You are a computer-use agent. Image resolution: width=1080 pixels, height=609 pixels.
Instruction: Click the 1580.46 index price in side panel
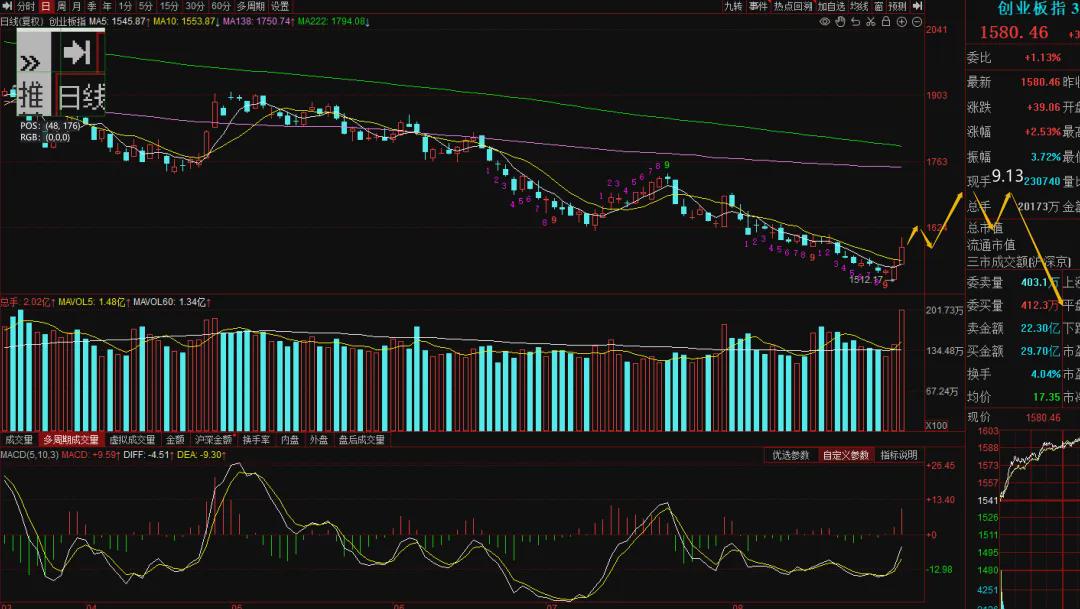click(1014, 32)
